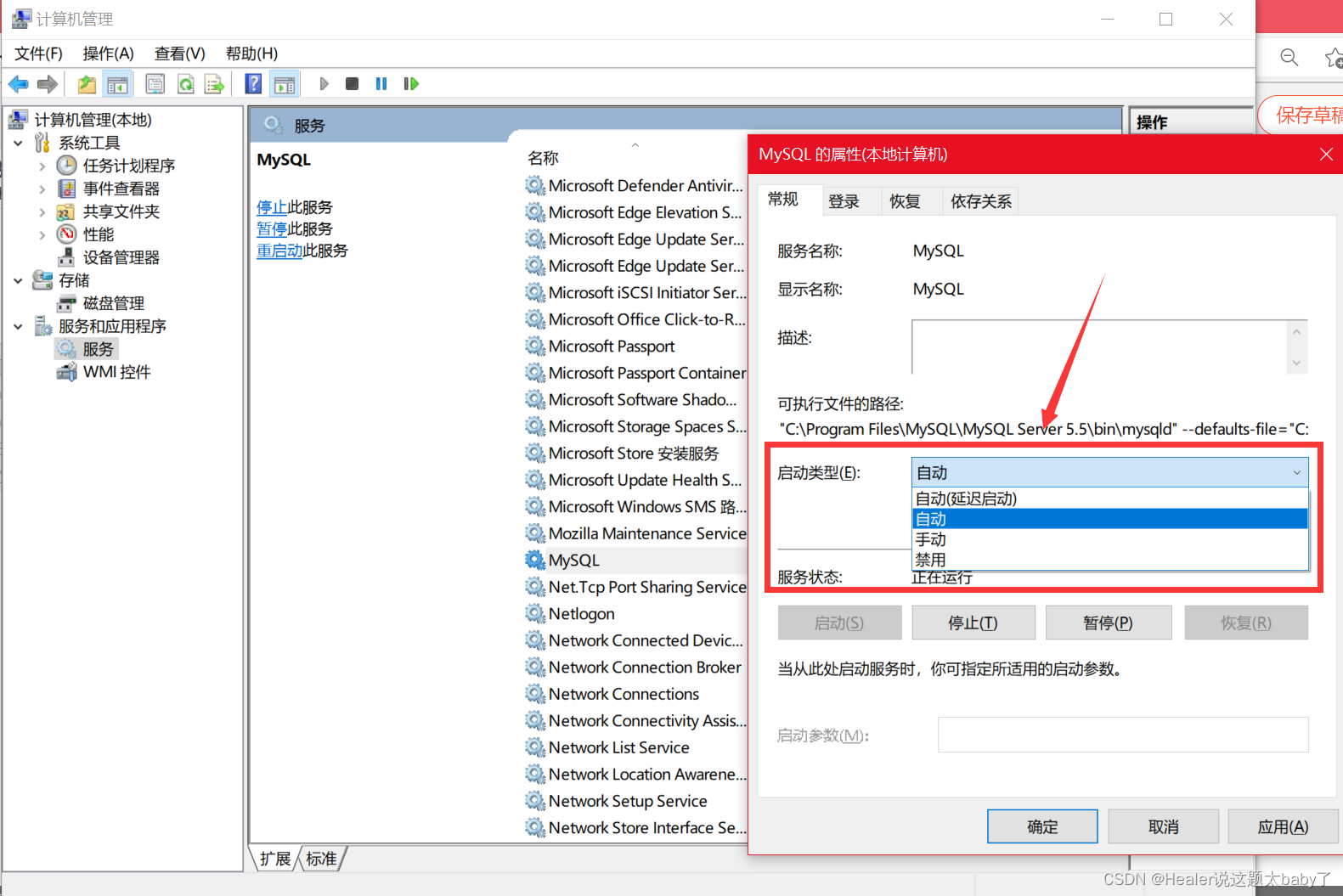The image size is (1343, 896).
Task: Expand the 性能 node arrow
Action: [42, 235]
